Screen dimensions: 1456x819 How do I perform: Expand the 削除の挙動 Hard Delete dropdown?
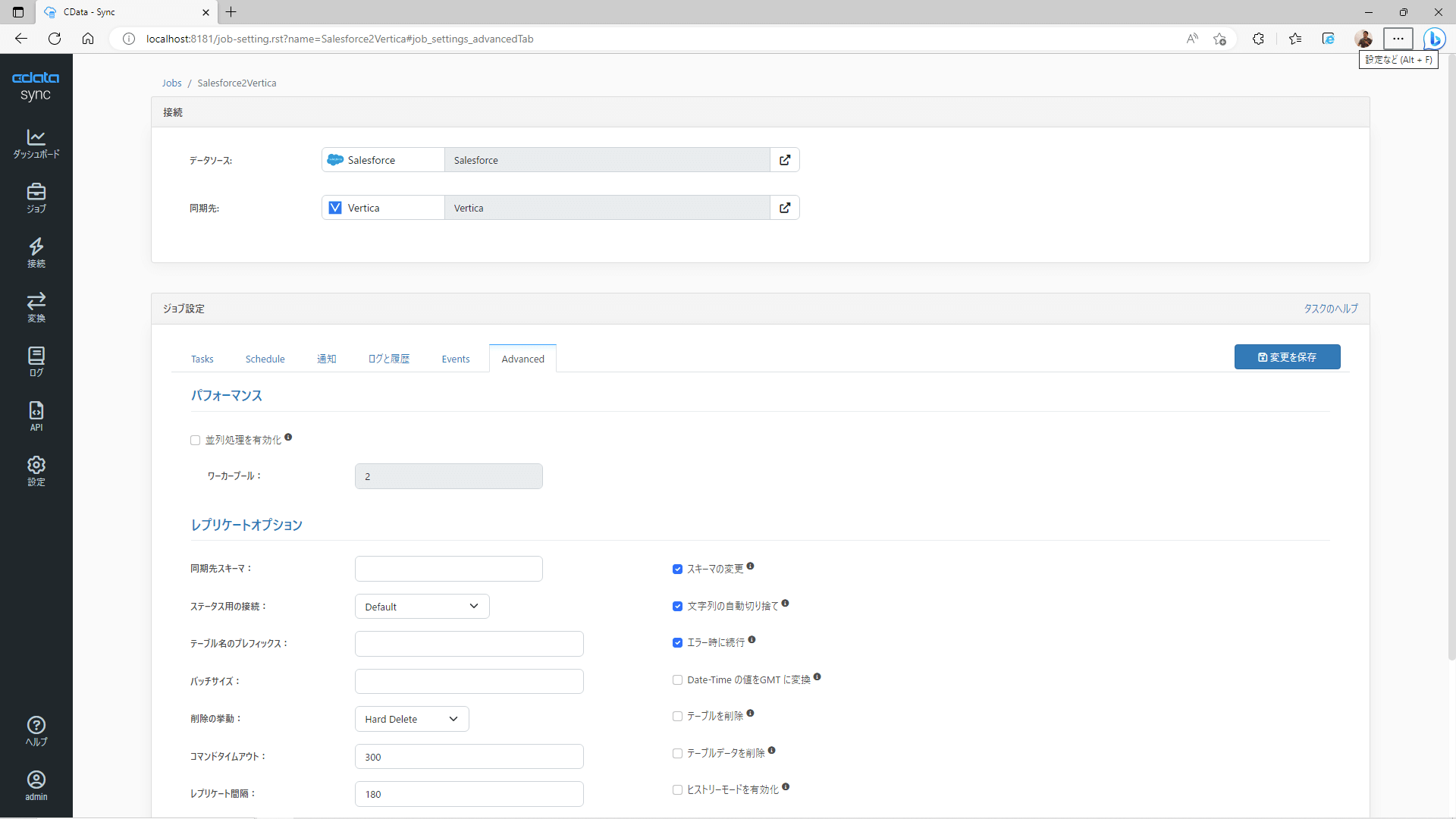(x=412, y=719)
